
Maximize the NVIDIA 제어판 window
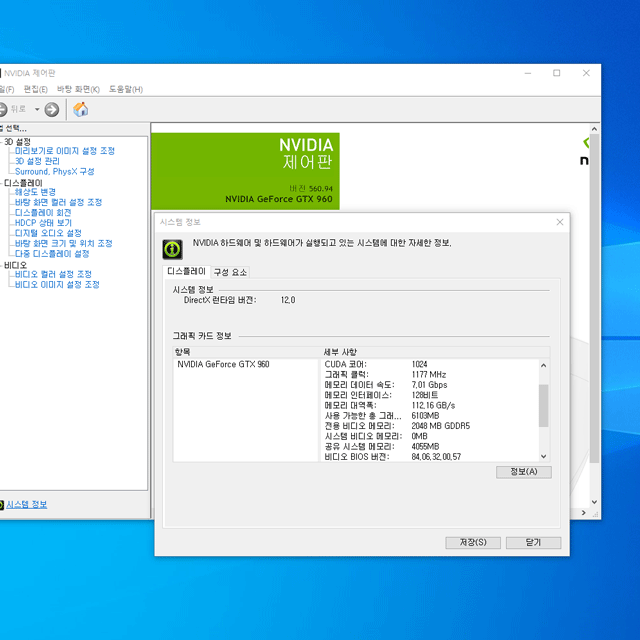coord(556,73)
